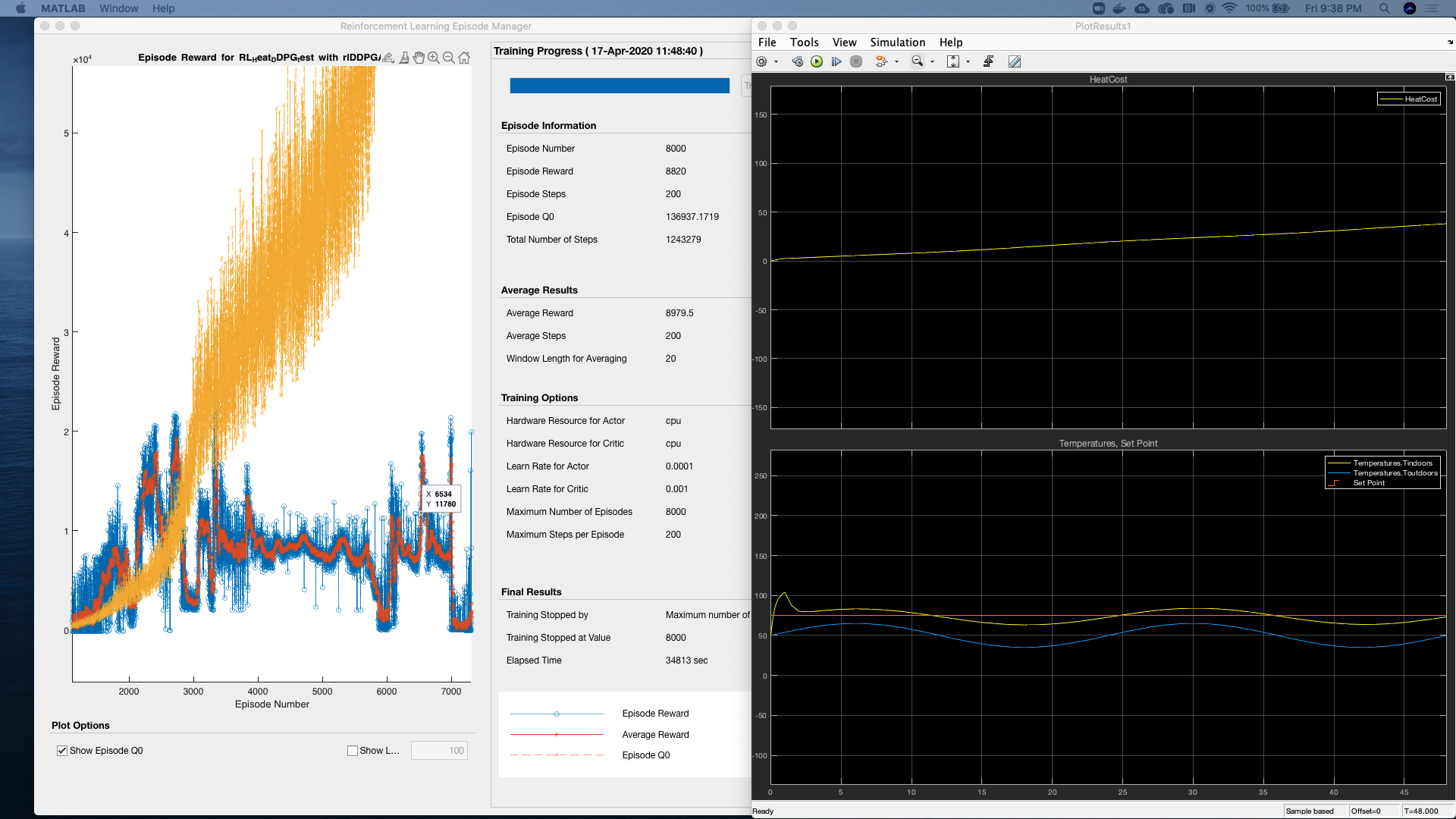The image size is (1456, 819).
Task: Open the Simulation menu
Action: (897, 42)
